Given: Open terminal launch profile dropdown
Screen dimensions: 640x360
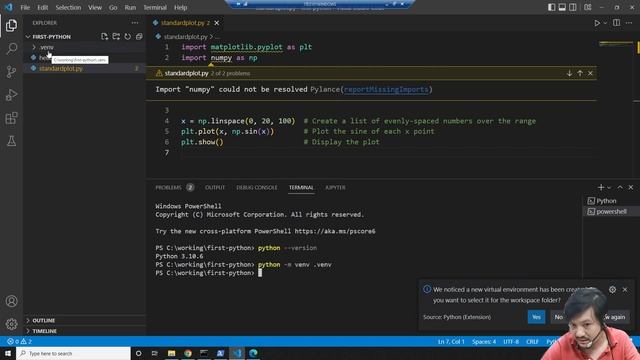Looking at the screenshot, I should click(x=609, y=187).
